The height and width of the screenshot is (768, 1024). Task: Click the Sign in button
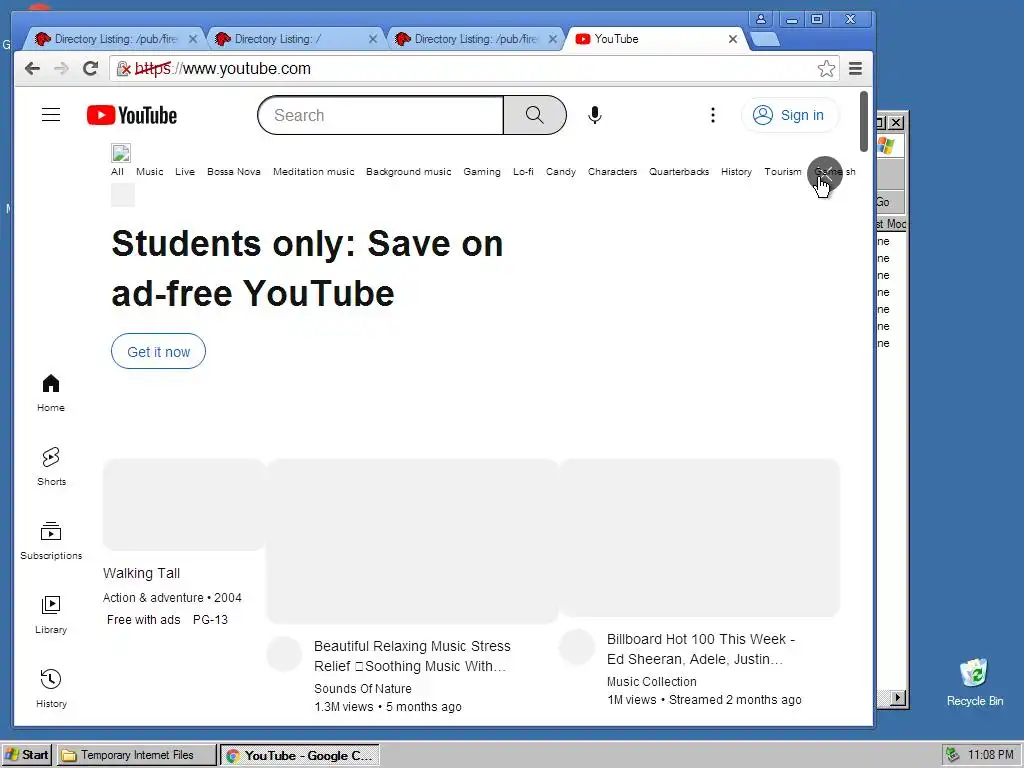click(789, 115)
